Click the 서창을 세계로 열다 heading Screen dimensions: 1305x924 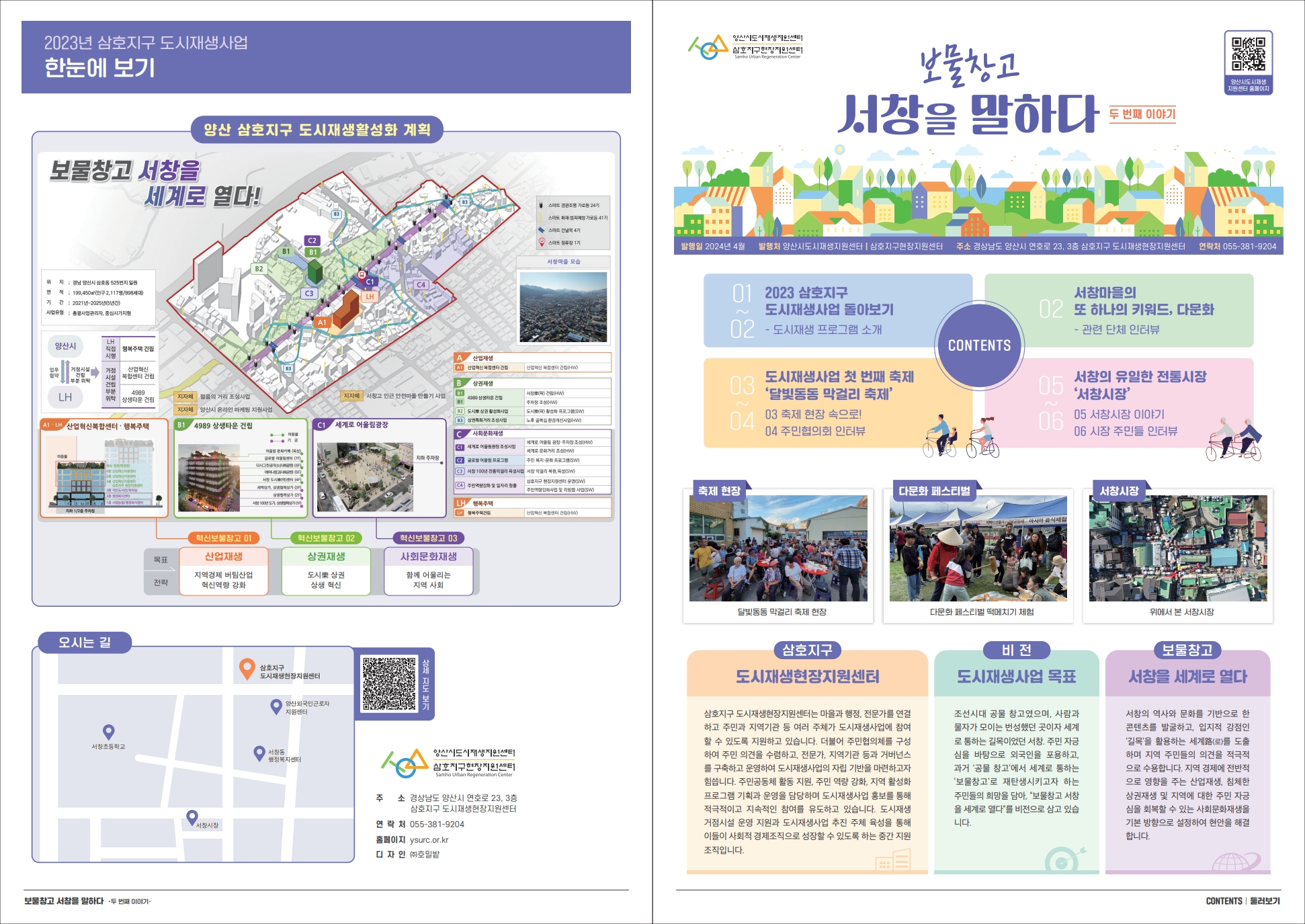pyautogui.click(x=1187, y=677)
